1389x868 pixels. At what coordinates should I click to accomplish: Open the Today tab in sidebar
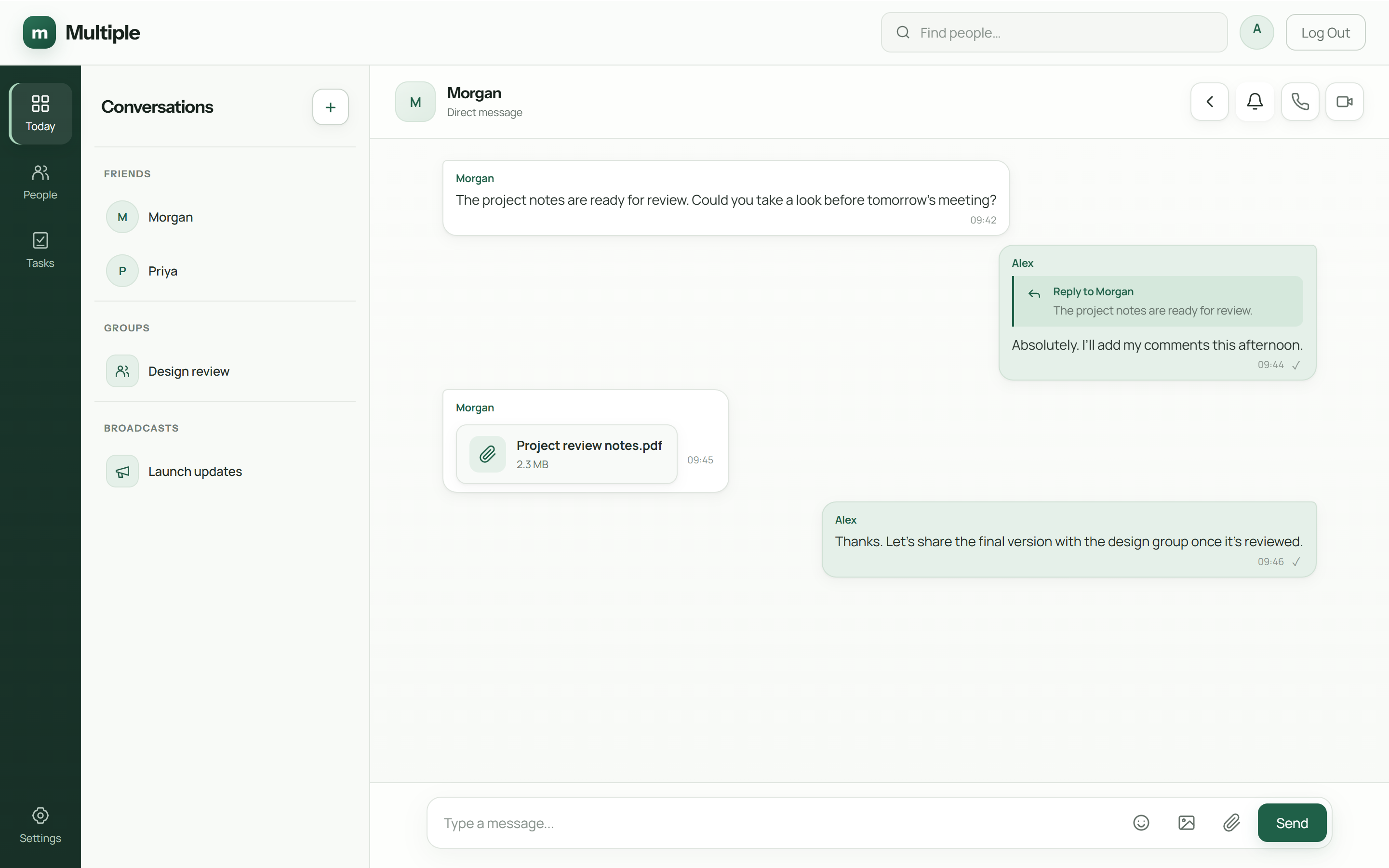pyautogui.click(x=40, y=113)
